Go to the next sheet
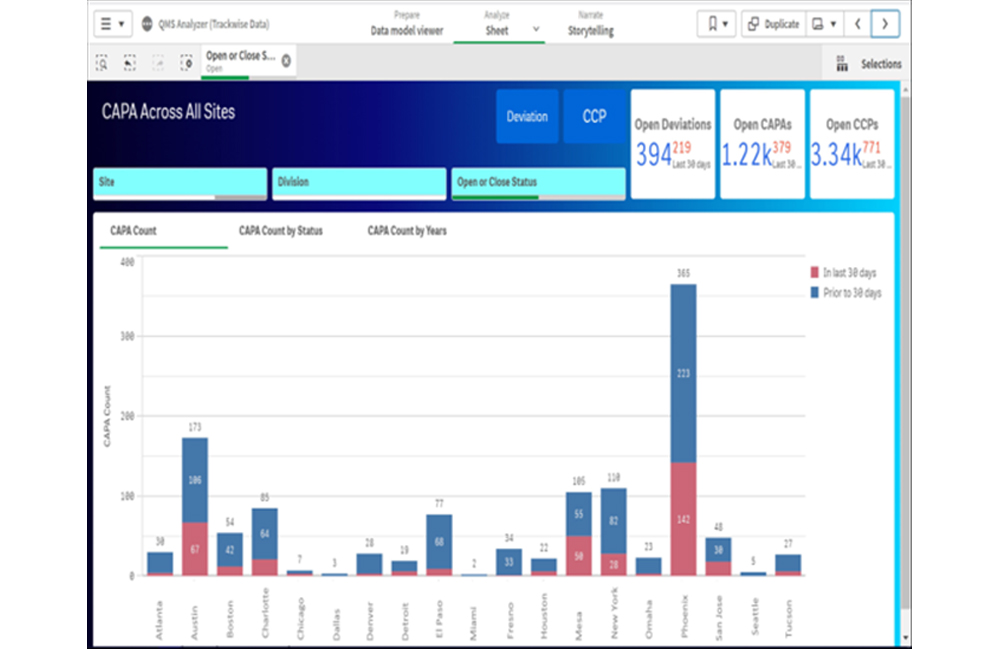This screenshot has height=650, width=1000. click(885, 24)
